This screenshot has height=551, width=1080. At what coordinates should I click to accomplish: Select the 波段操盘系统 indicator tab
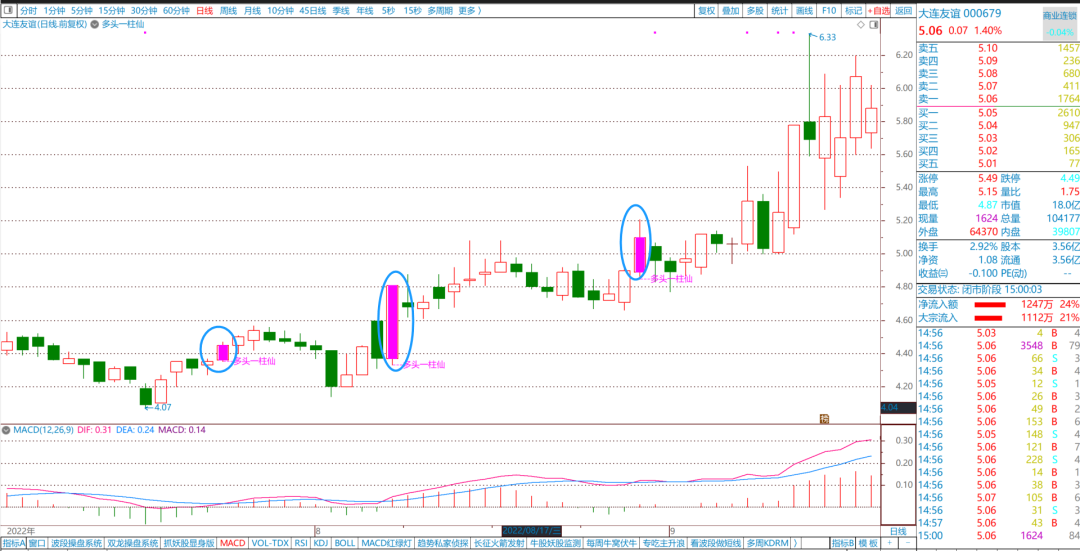pyautogui.click(x=77, y=543)
